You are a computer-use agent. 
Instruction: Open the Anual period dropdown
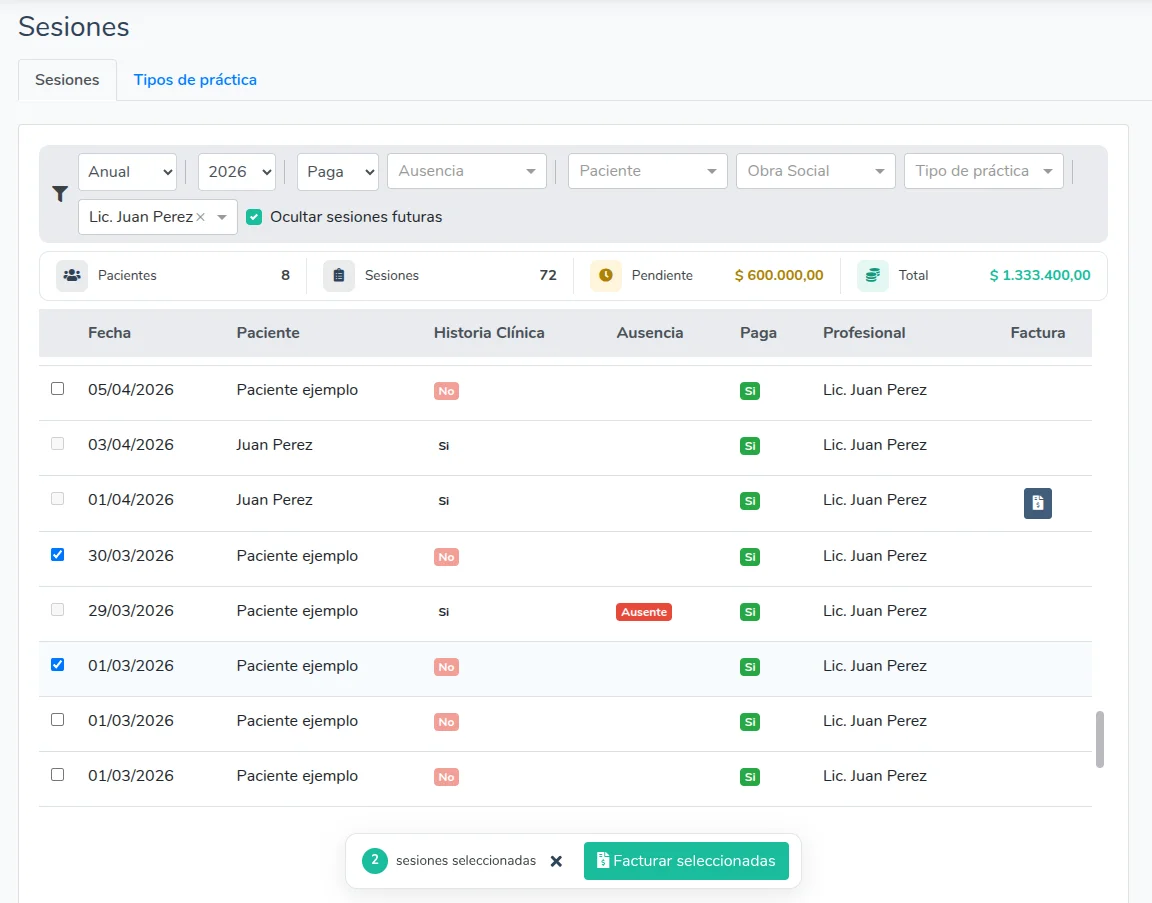(127, 172)
